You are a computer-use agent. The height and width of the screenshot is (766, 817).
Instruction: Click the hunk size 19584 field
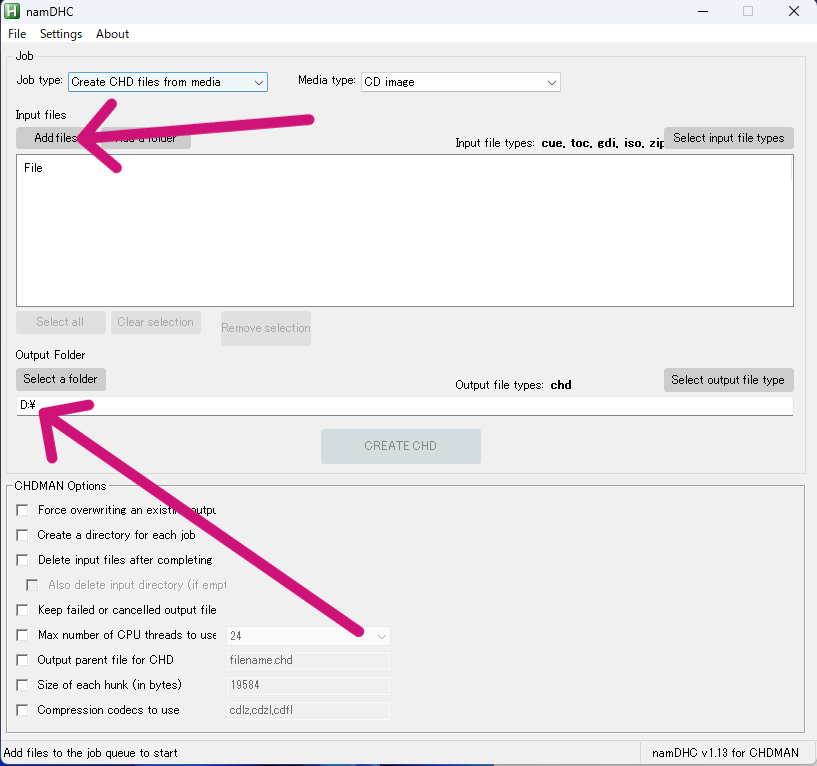point(308,686)
